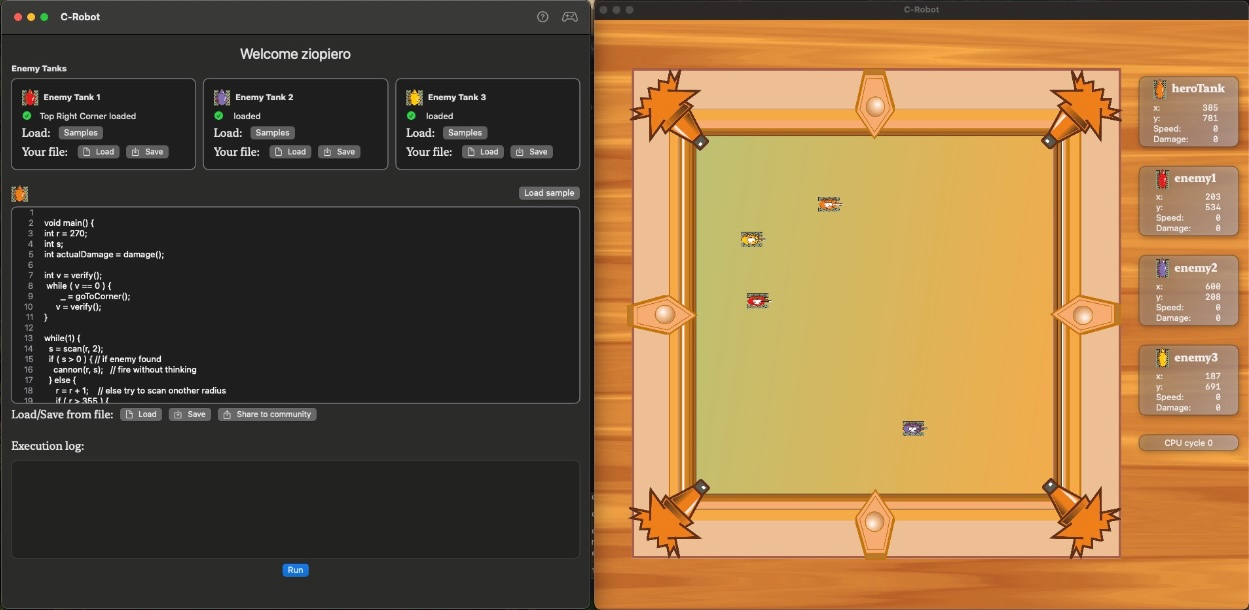1249x610 pixels.
Task: Click the help question mark icon
Action: click(543, 17)
